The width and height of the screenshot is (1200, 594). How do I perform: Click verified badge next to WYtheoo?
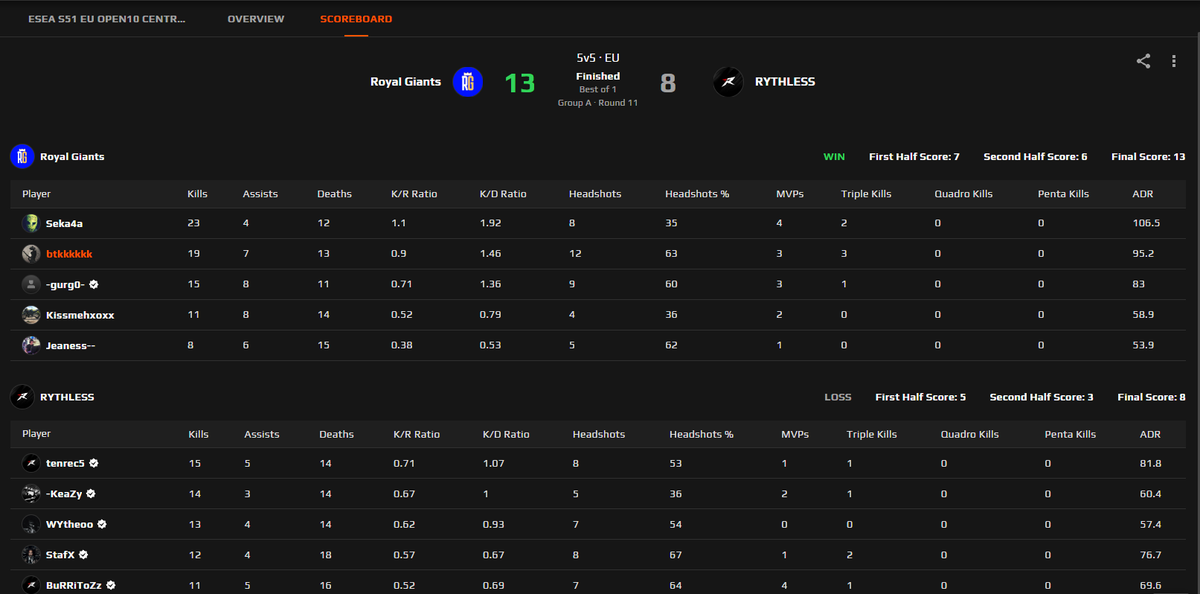[x=102, y=524]
